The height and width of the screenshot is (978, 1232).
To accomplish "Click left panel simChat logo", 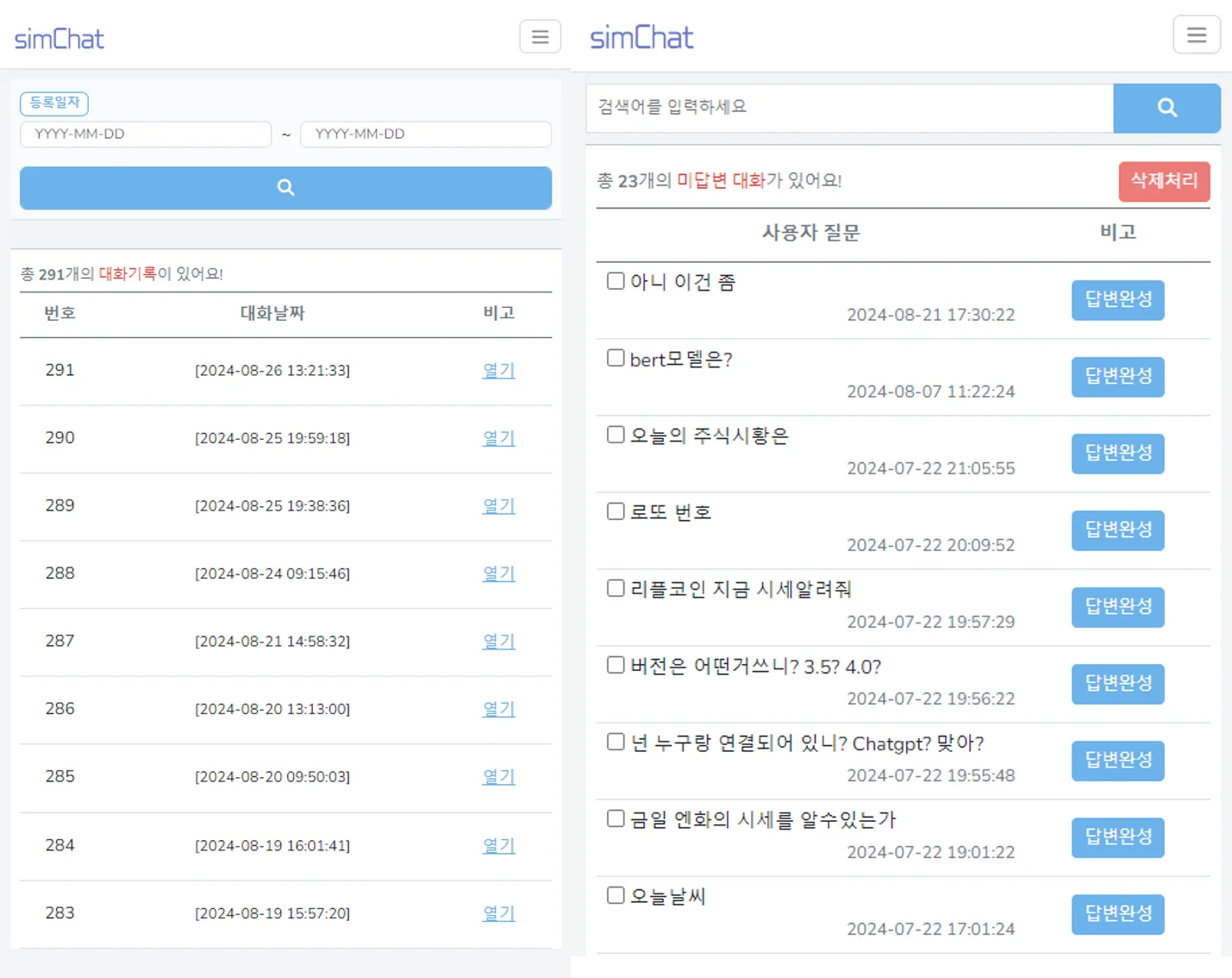I will [59, 39].
